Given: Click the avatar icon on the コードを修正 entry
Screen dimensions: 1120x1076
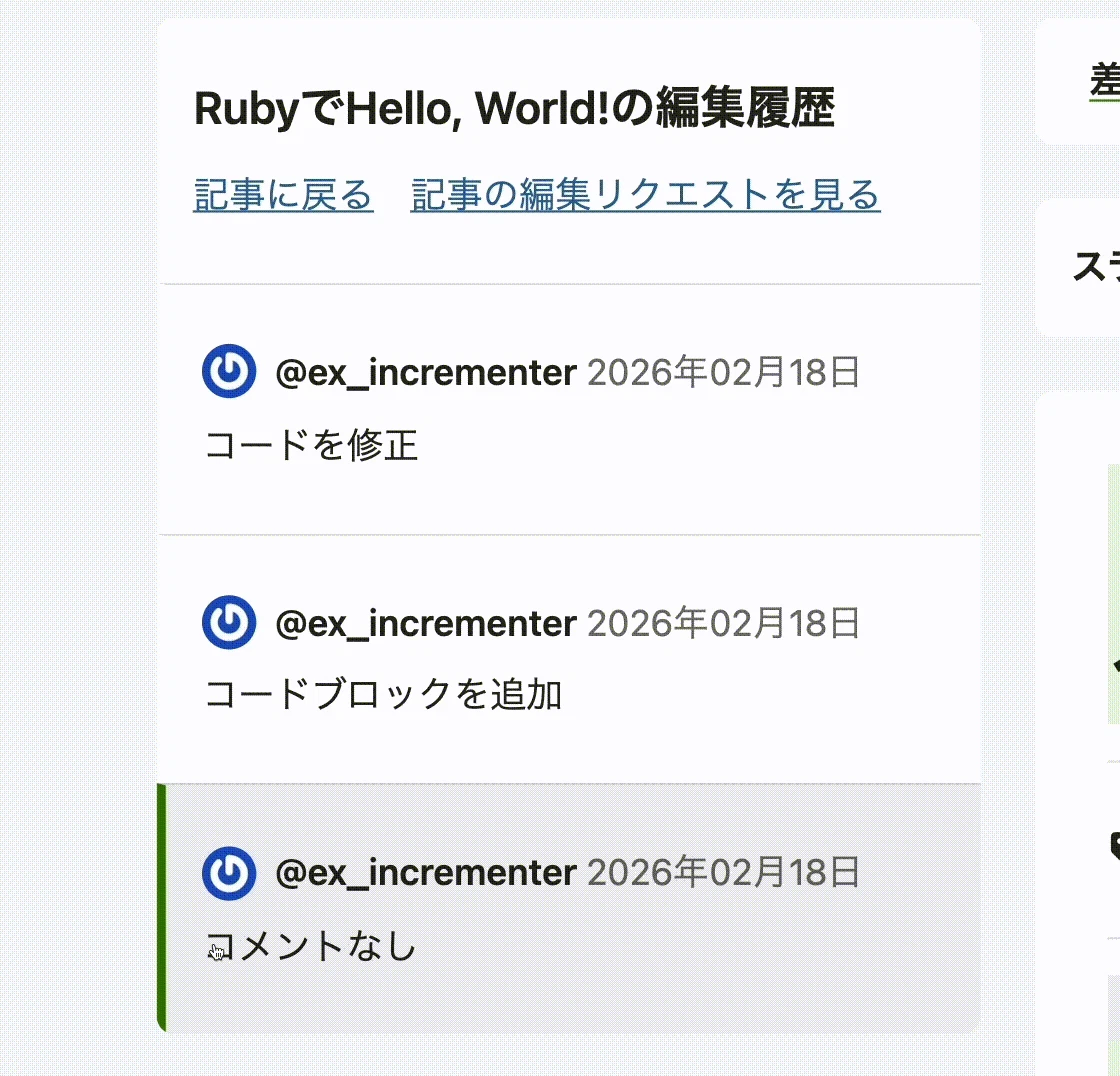Looking at the screenshot, I should click(229, 371).
